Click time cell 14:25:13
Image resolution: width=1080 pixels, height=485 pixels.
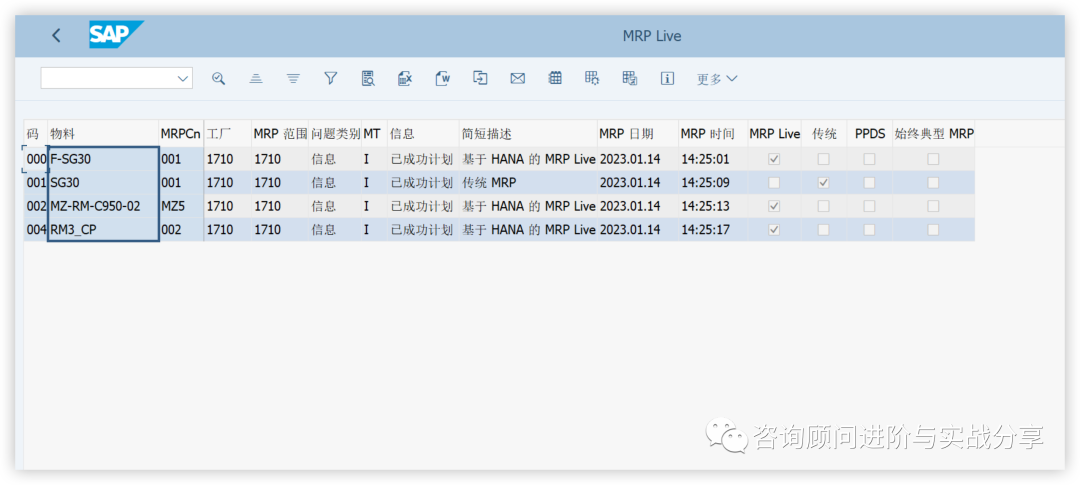click(713, 206)
